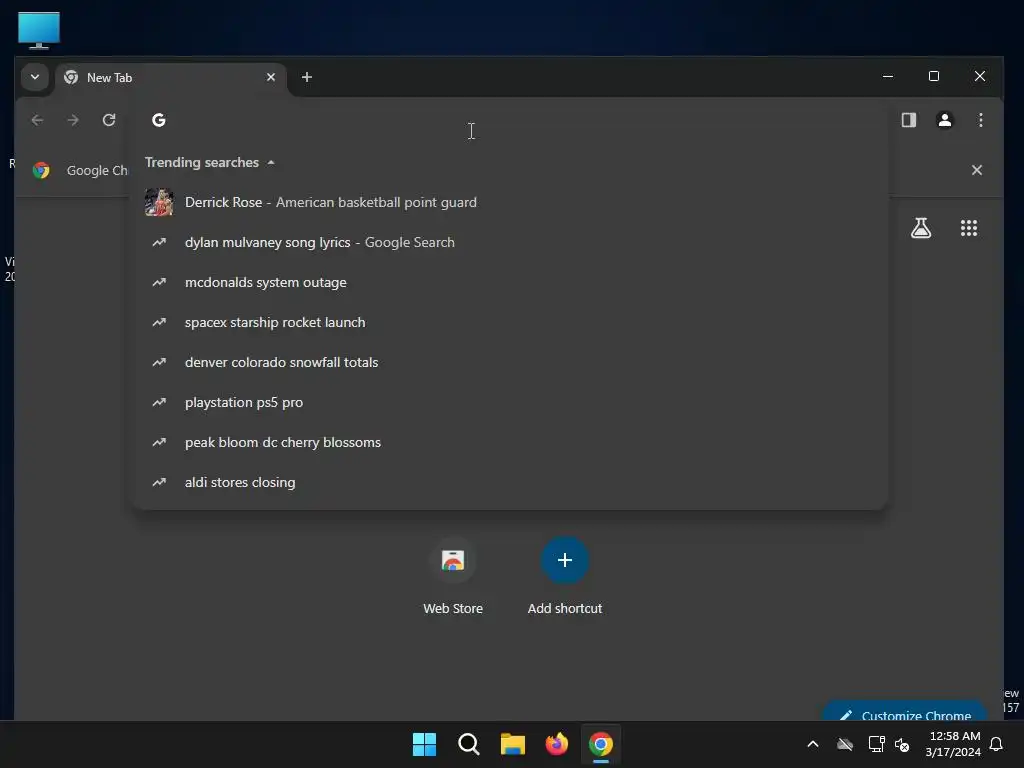Open the side panel icon

(x=908, y=120)
